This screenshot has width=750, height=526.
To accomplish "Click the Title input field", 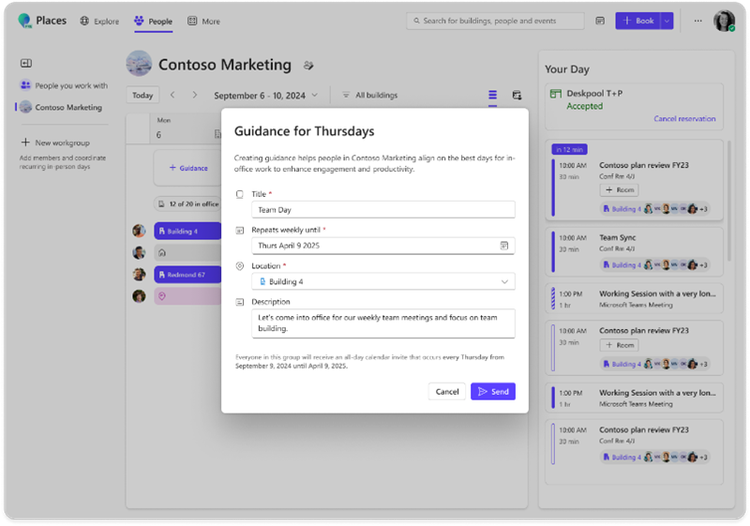I will click(383, 209).
